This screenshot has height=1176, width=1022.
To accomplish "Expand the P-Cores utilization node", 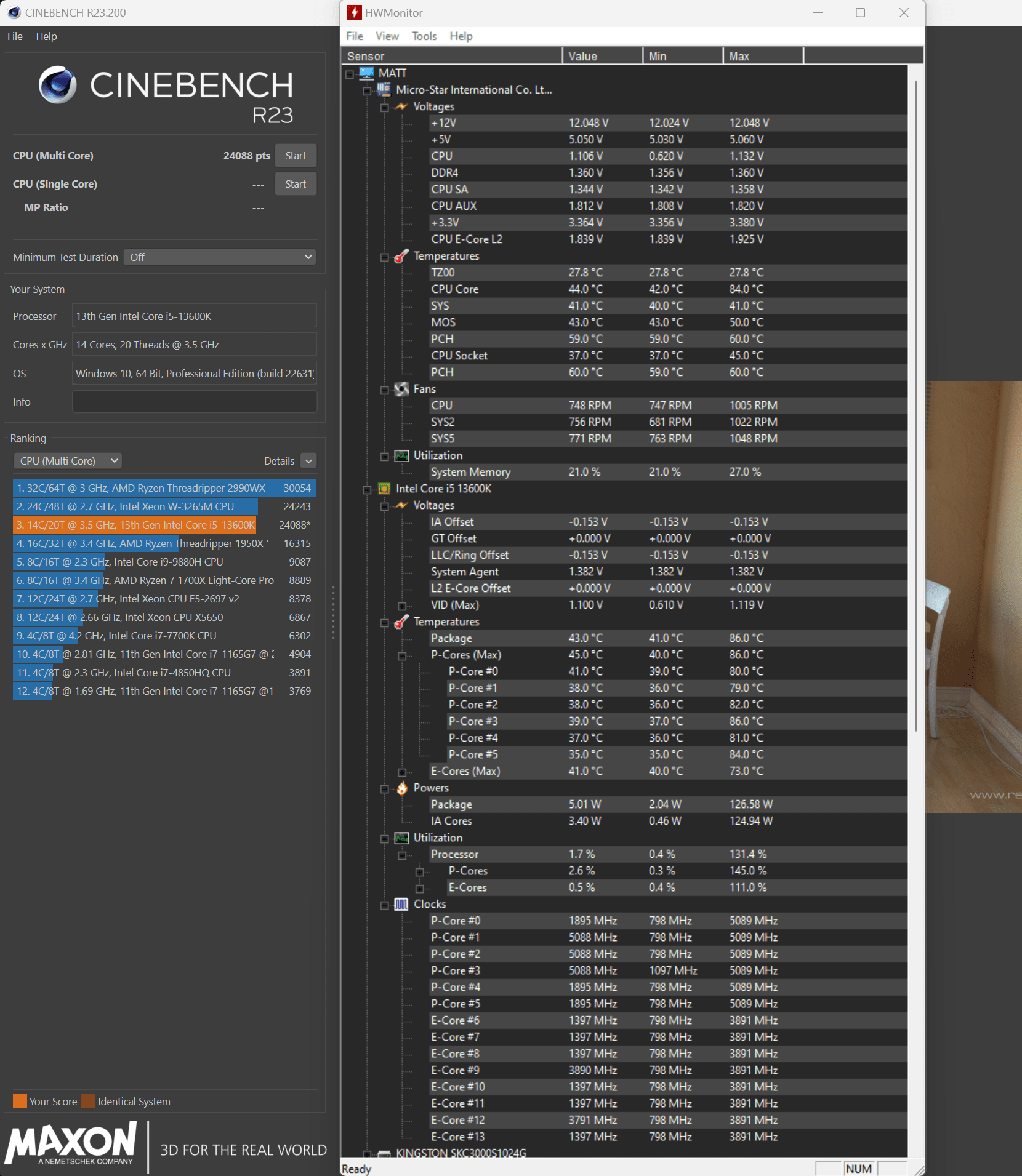I will [420, 871].
